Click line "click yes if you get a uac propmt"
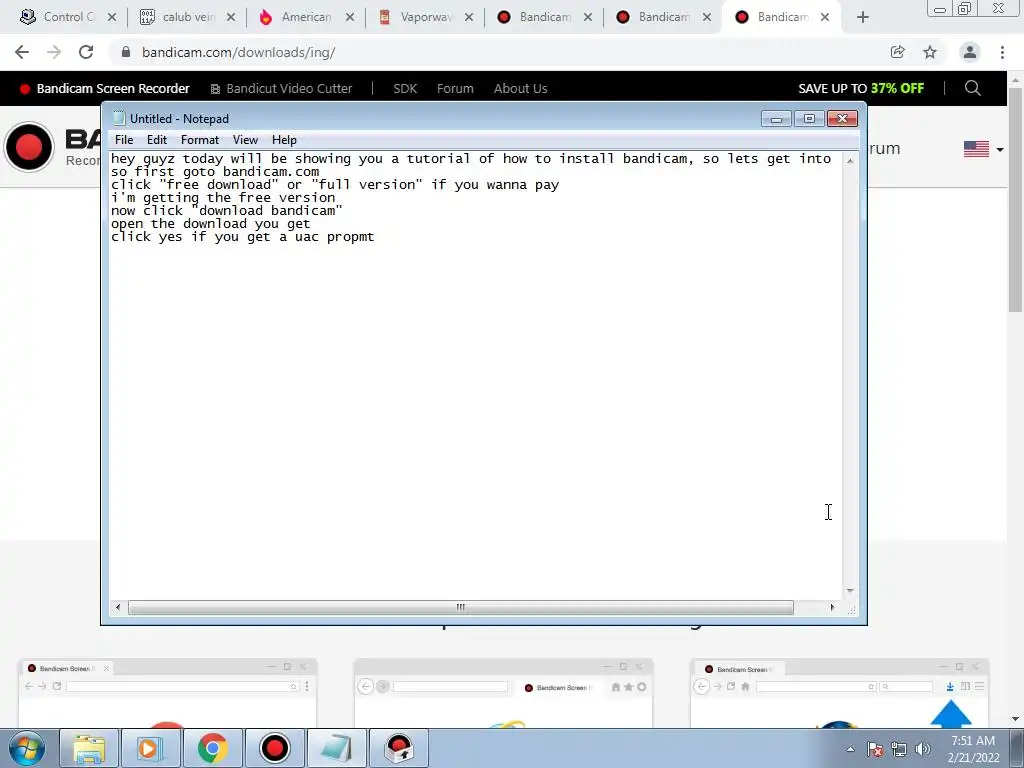Image resolution: width=1024 pixels, height=768 pixels. (x=242, y=236)
